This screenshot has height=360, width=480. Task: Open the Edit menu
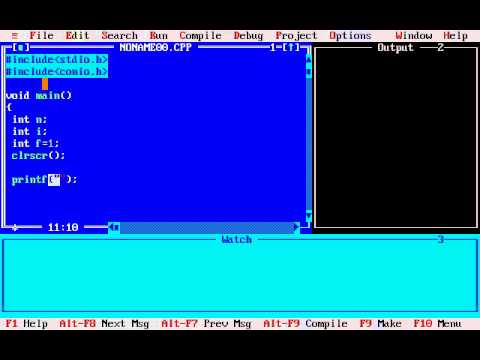[77, 35]
